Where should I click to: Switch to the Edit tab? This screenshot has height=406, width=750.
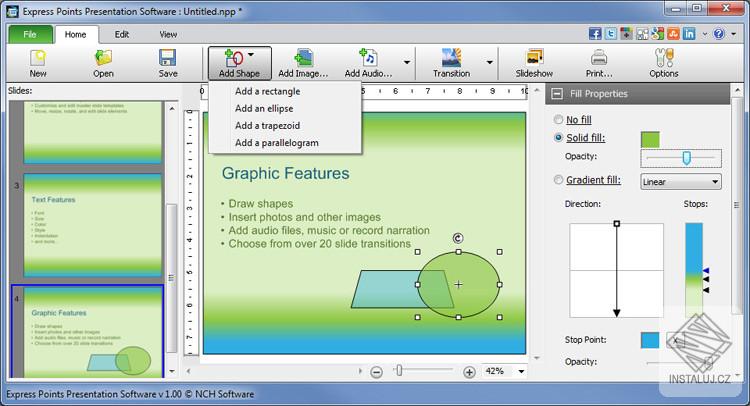121,34
